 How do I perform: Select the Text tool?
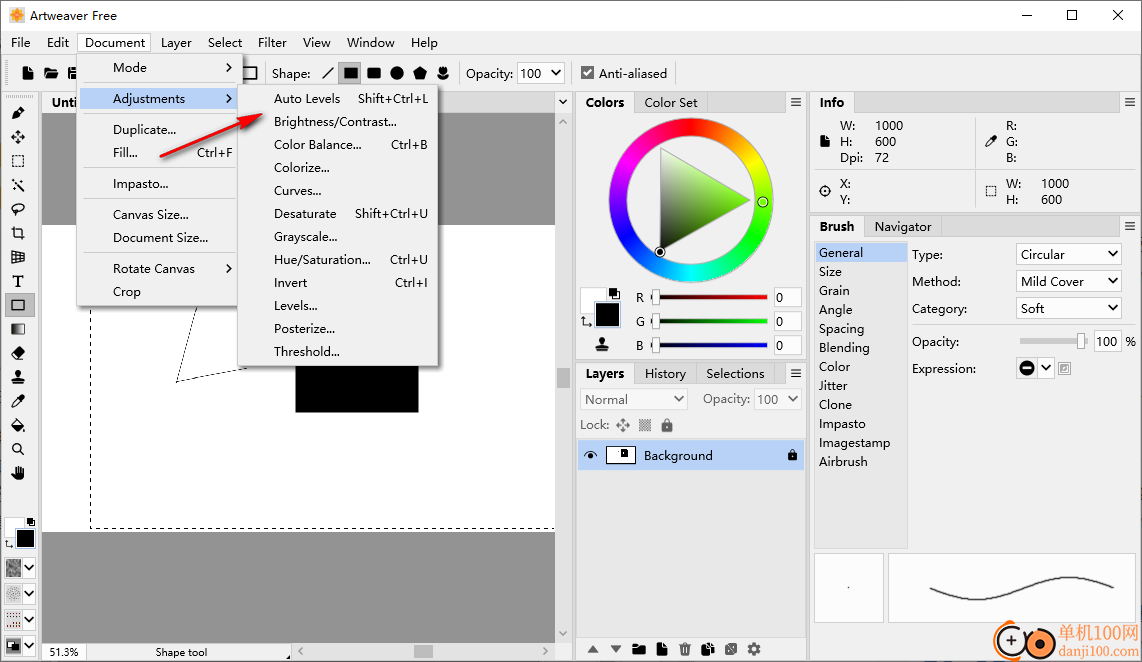click(18, 281)
